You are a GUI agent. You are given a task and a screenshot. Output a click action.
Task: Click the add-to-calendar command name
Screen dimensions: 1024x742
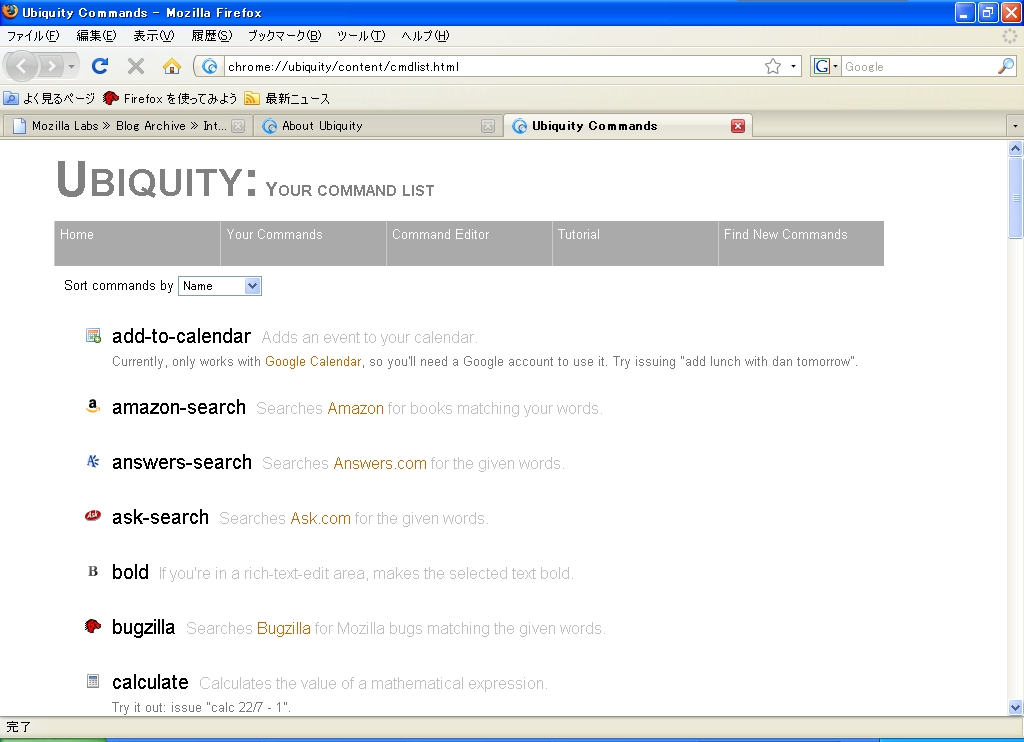[x=182, y=336]
